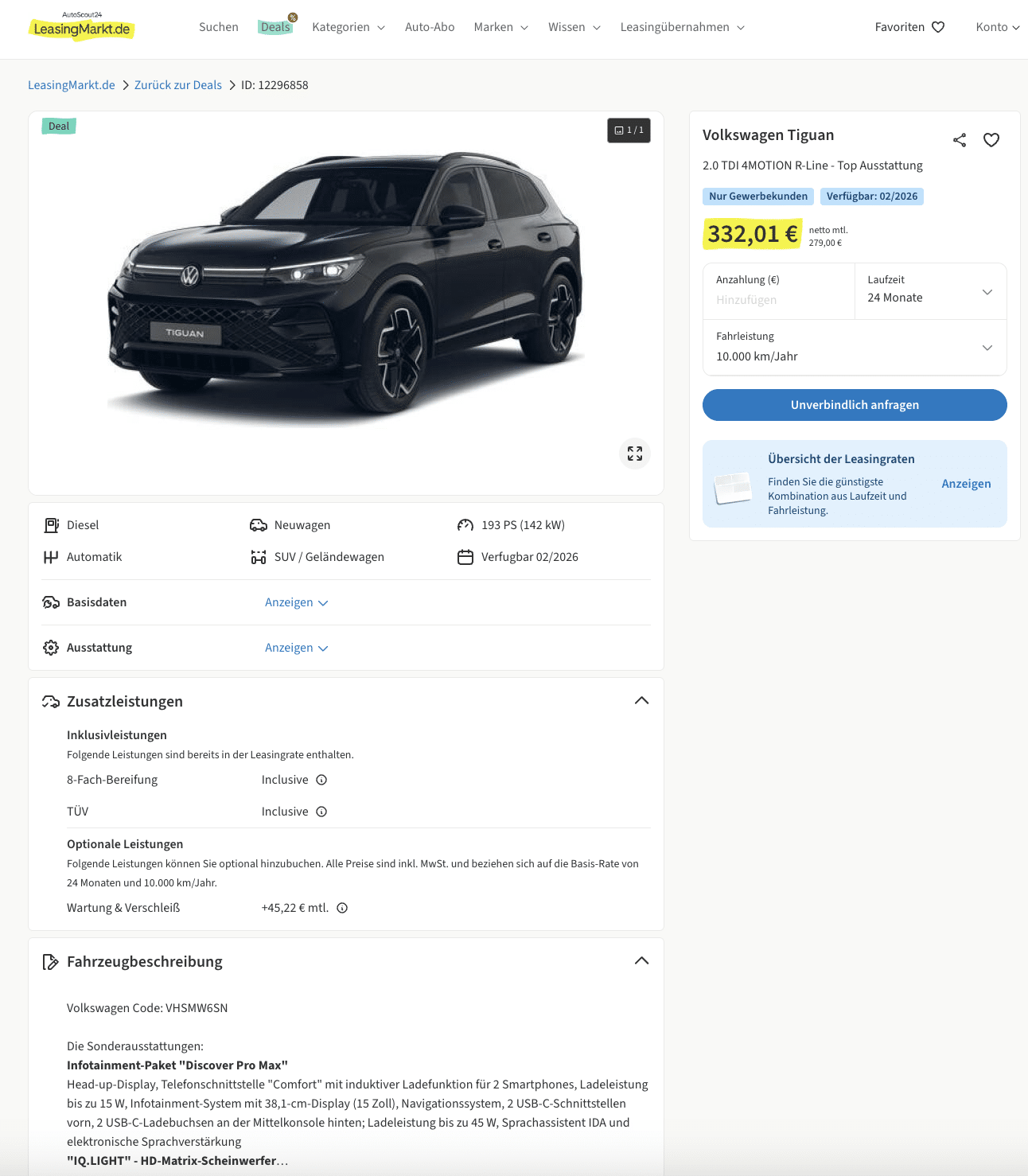Screen dimensions: 1028x1176
Task: Open the Fahrleistung 10.000 km/Jahr dropdown
Action: point(855,348)
